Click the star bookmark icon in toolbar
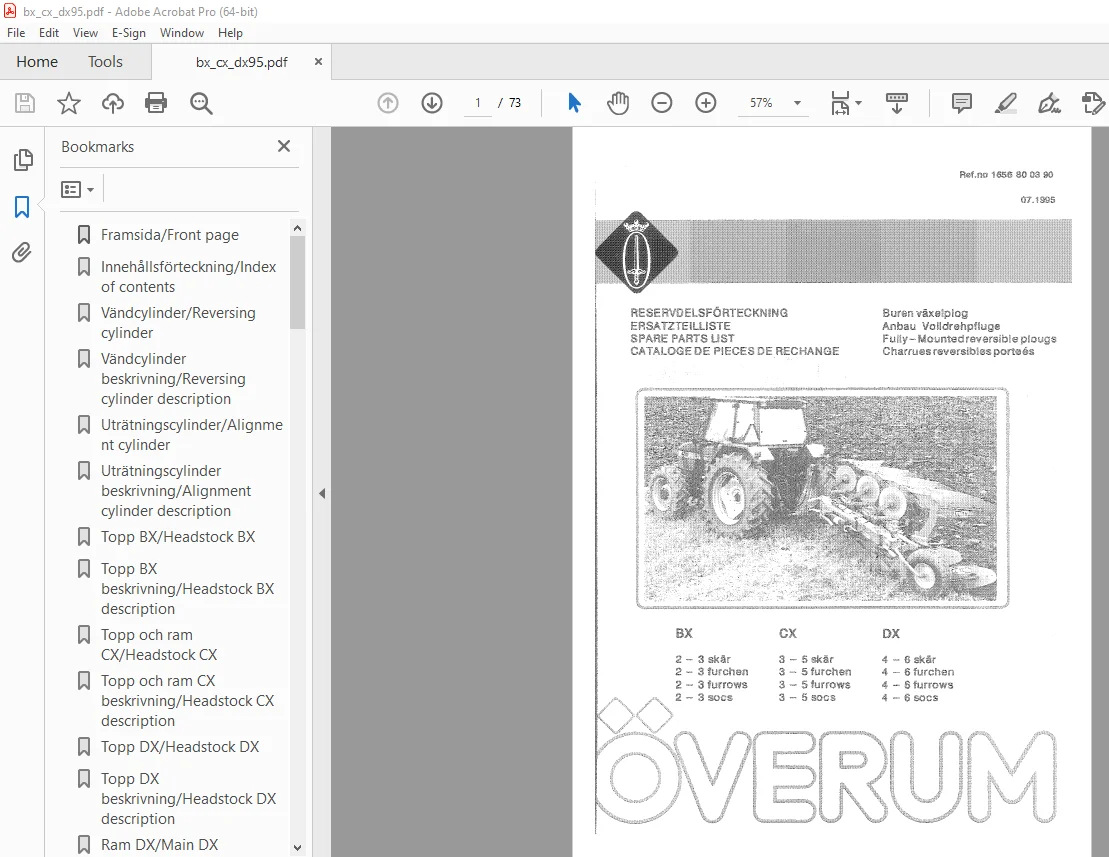Viewport: 1109px width, 857px height. (x=69, y=103)
